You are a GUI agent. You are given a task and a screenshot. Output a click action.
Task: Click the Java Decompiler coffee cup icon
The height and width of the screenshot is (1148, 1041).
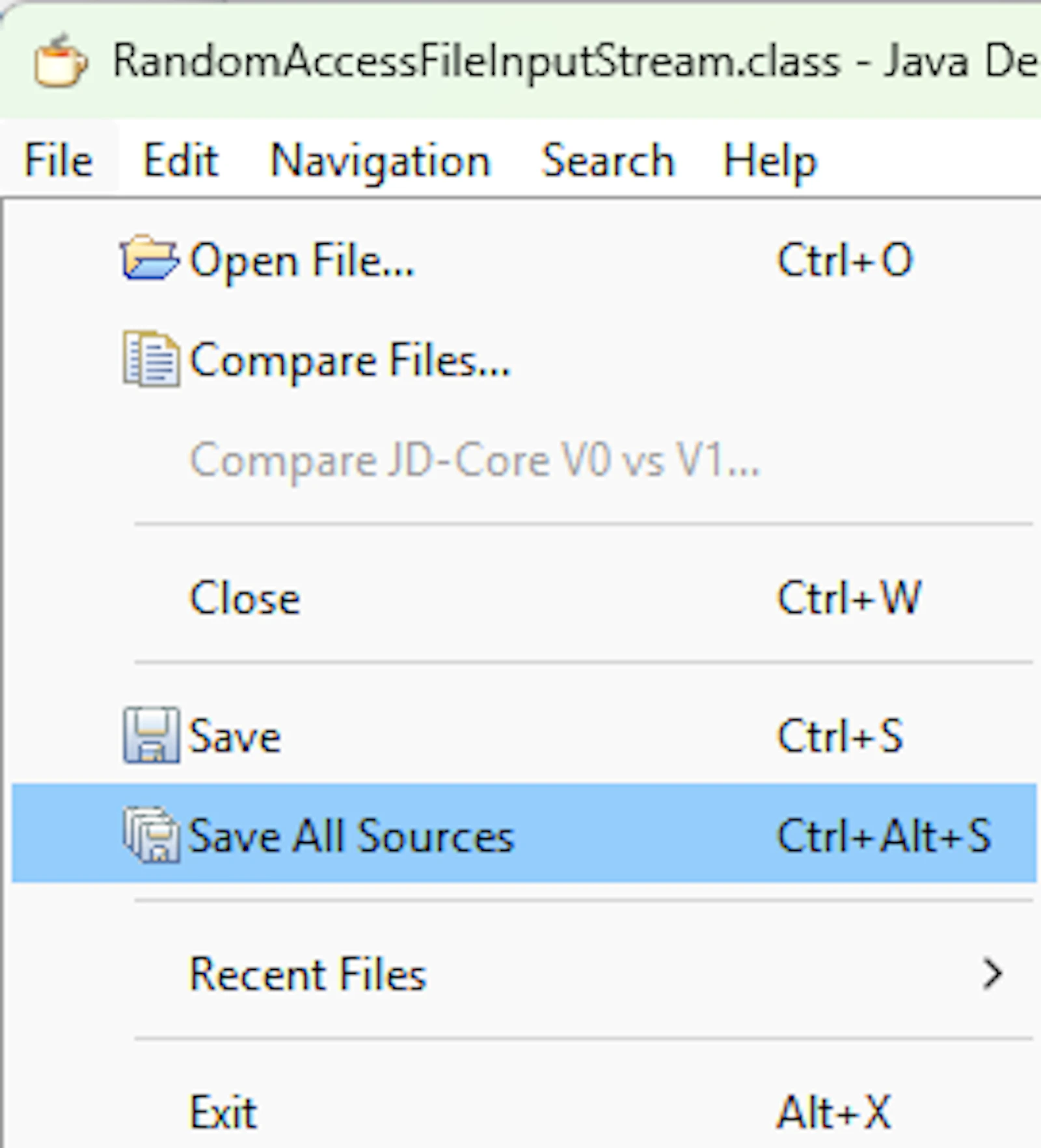click(60, 60)
